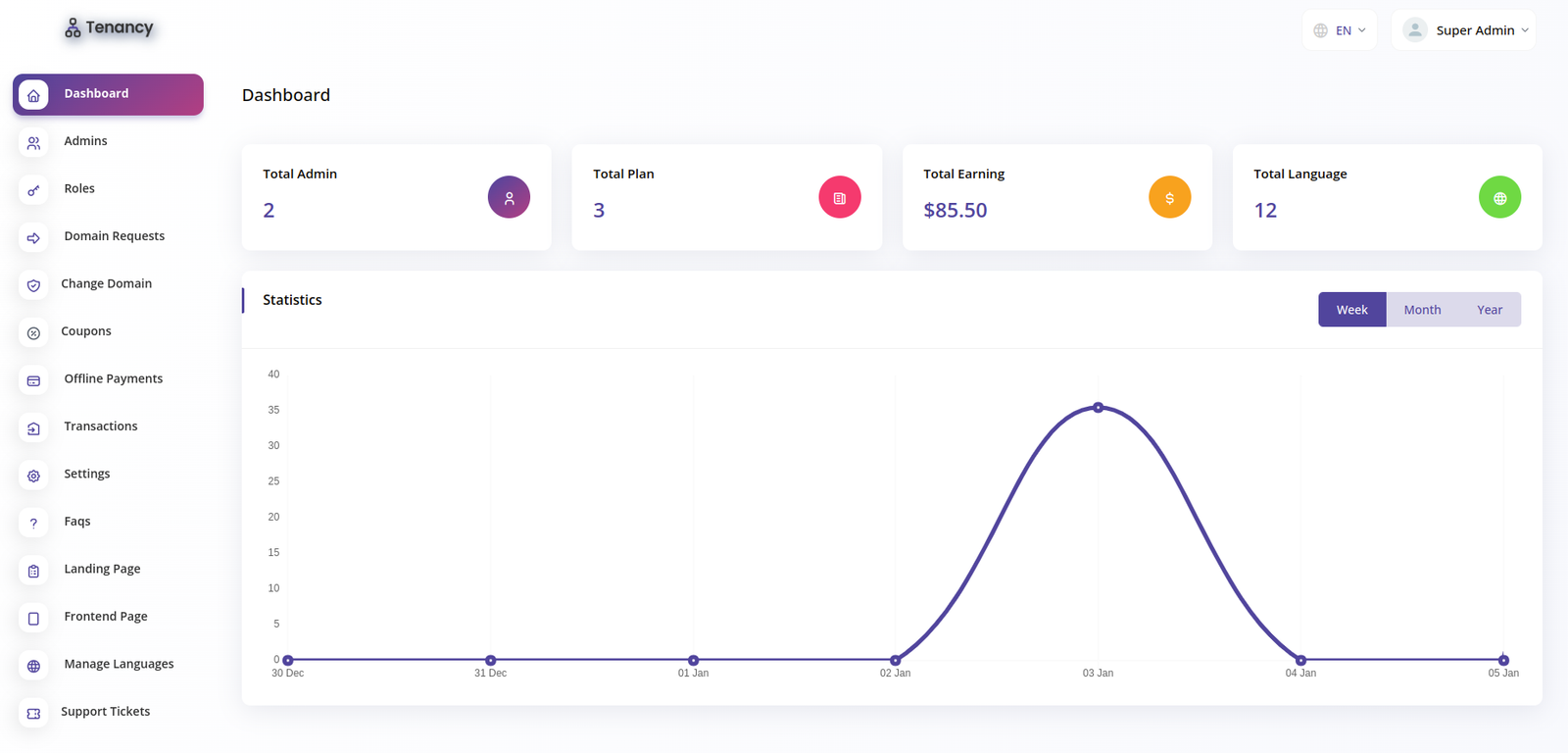The height and width of the screenshot is (753, 1568).
Task: Click the green Total Language globe icon
Action: coord(1499,197)
